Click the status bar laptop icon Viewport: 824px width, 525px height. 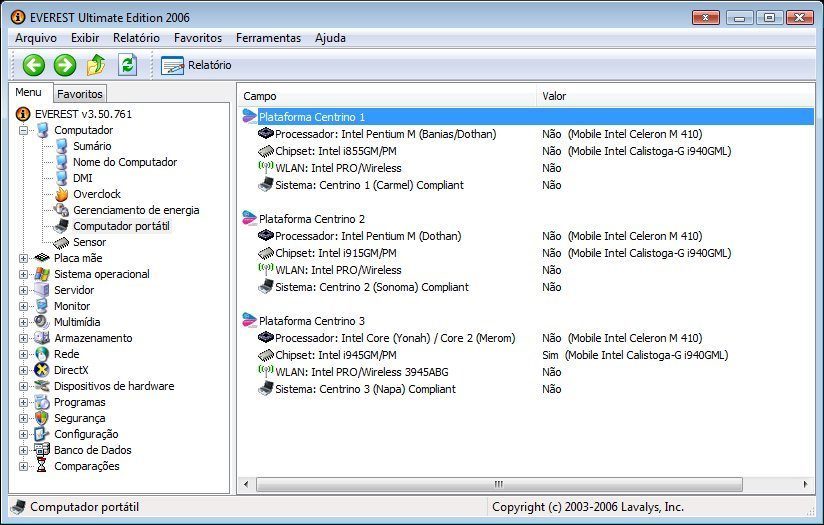pos(18,507)
